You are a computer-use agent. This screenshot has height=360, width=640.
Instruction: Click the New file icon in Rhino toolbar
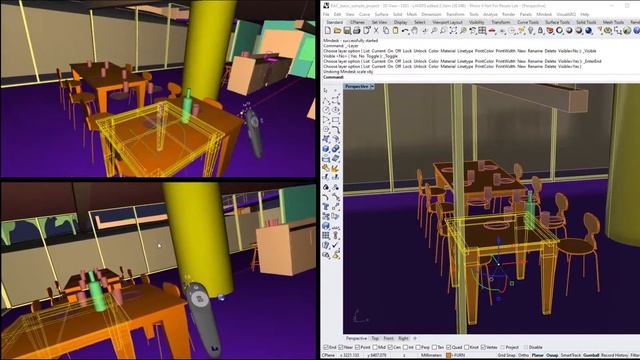(x=327, y=31)
